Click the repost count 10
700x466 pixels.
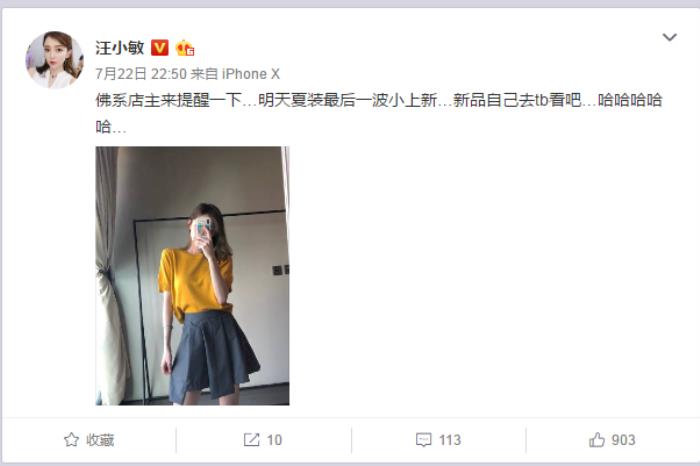pyautogui.click(x=274, y=440)
